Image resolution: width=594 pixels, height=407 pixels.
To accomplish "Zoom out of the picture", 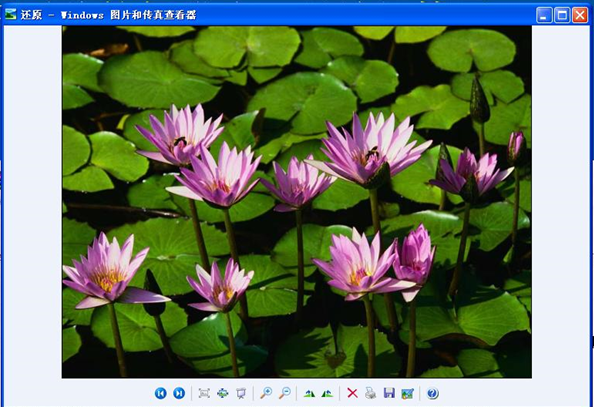I will pos(284,393).
